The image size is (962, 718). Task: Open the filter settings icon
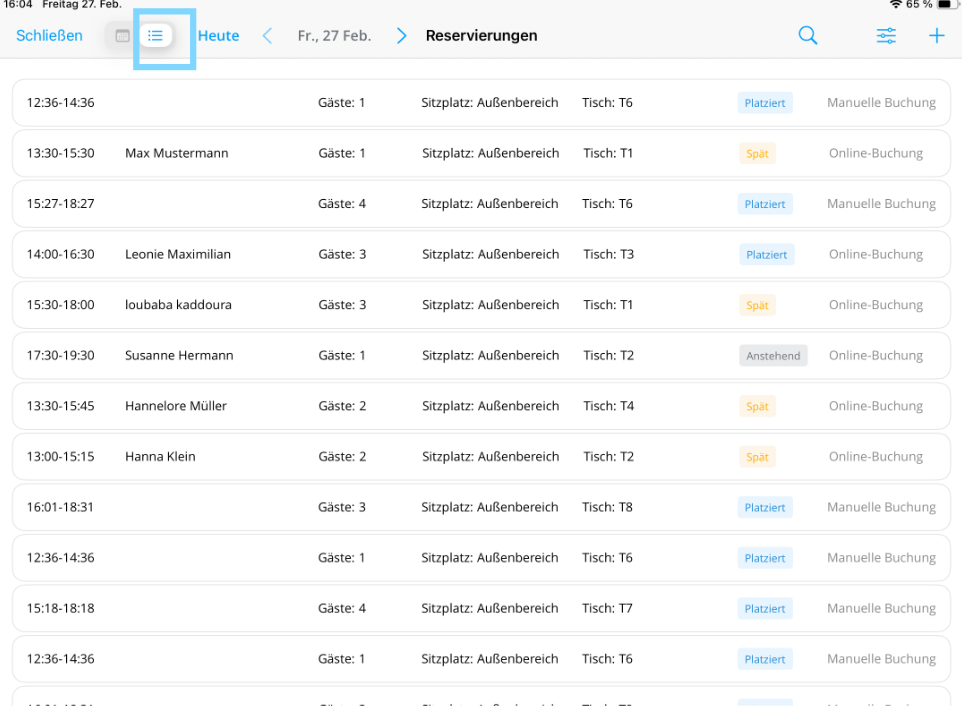click(x=886, y=36)
